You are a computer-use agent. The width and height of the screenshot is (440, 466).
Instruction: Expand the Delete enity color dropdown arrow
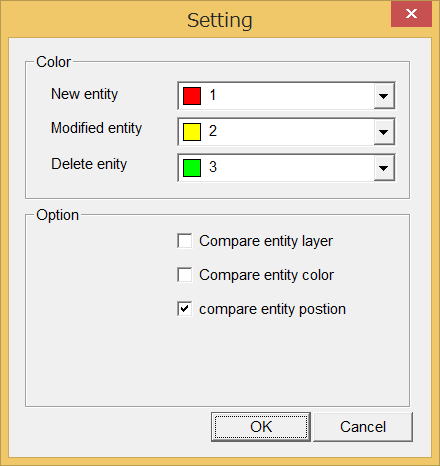tap(384, 168)
